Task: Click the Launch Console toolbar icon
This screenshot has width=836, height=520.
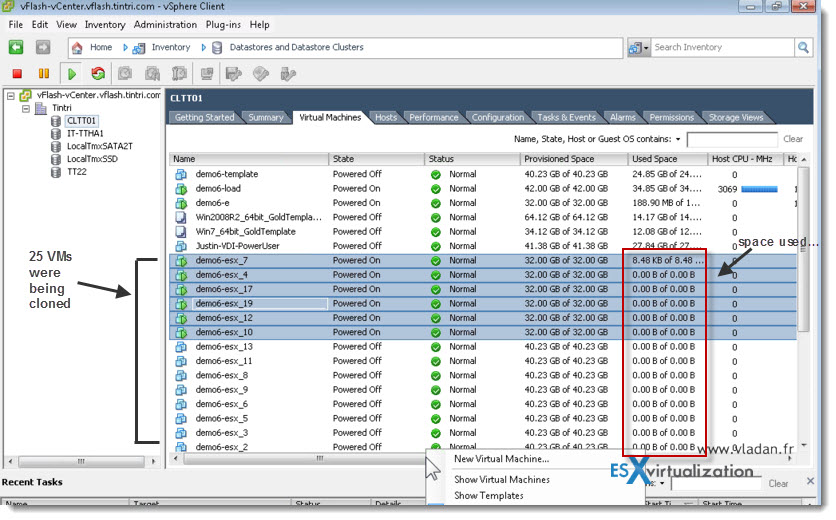Action: pos(207,74)
